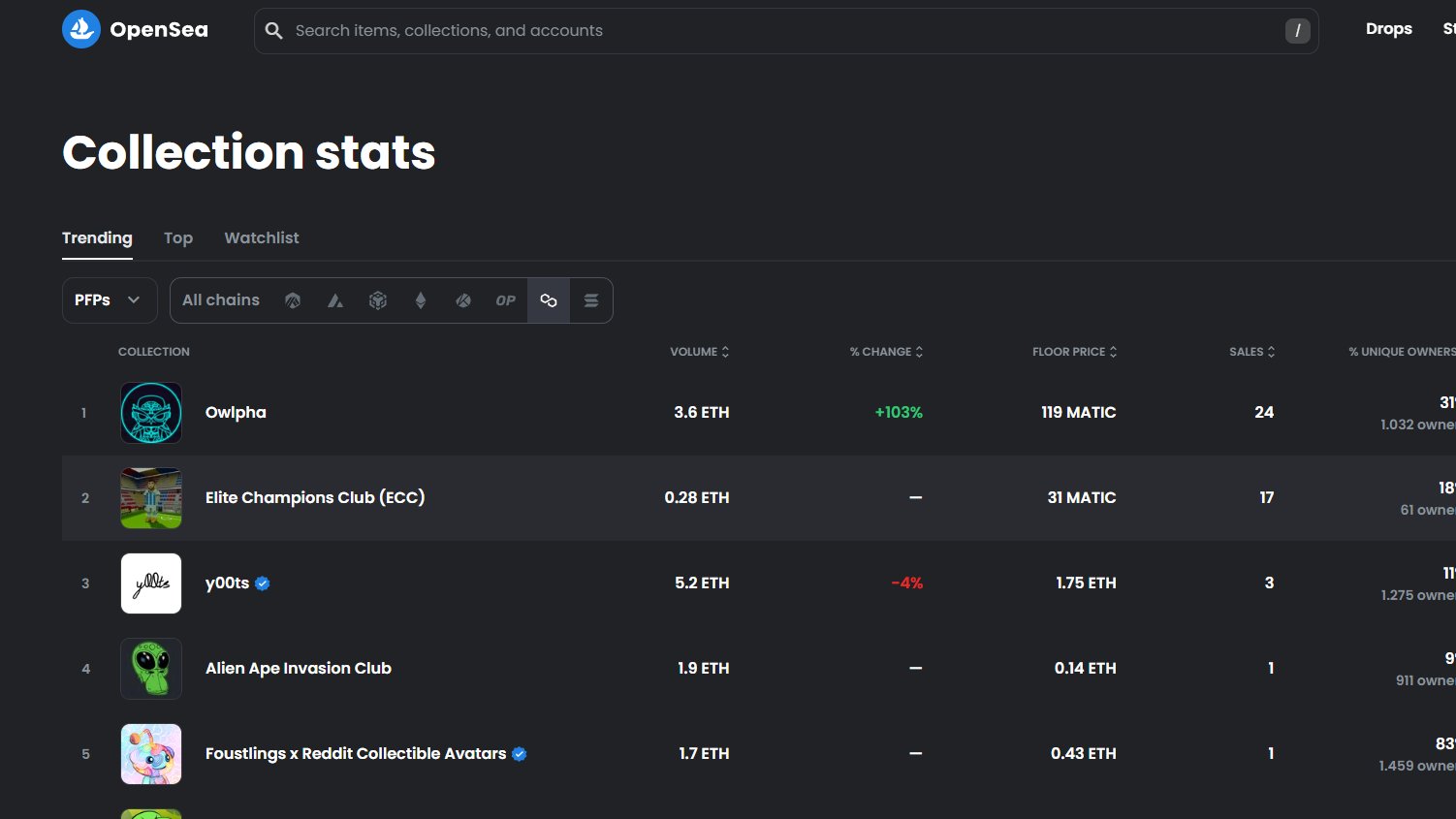This screenshot has width=1456, height=819.
Task: Open the Owlpha collection link
Action: coord(236,413)
